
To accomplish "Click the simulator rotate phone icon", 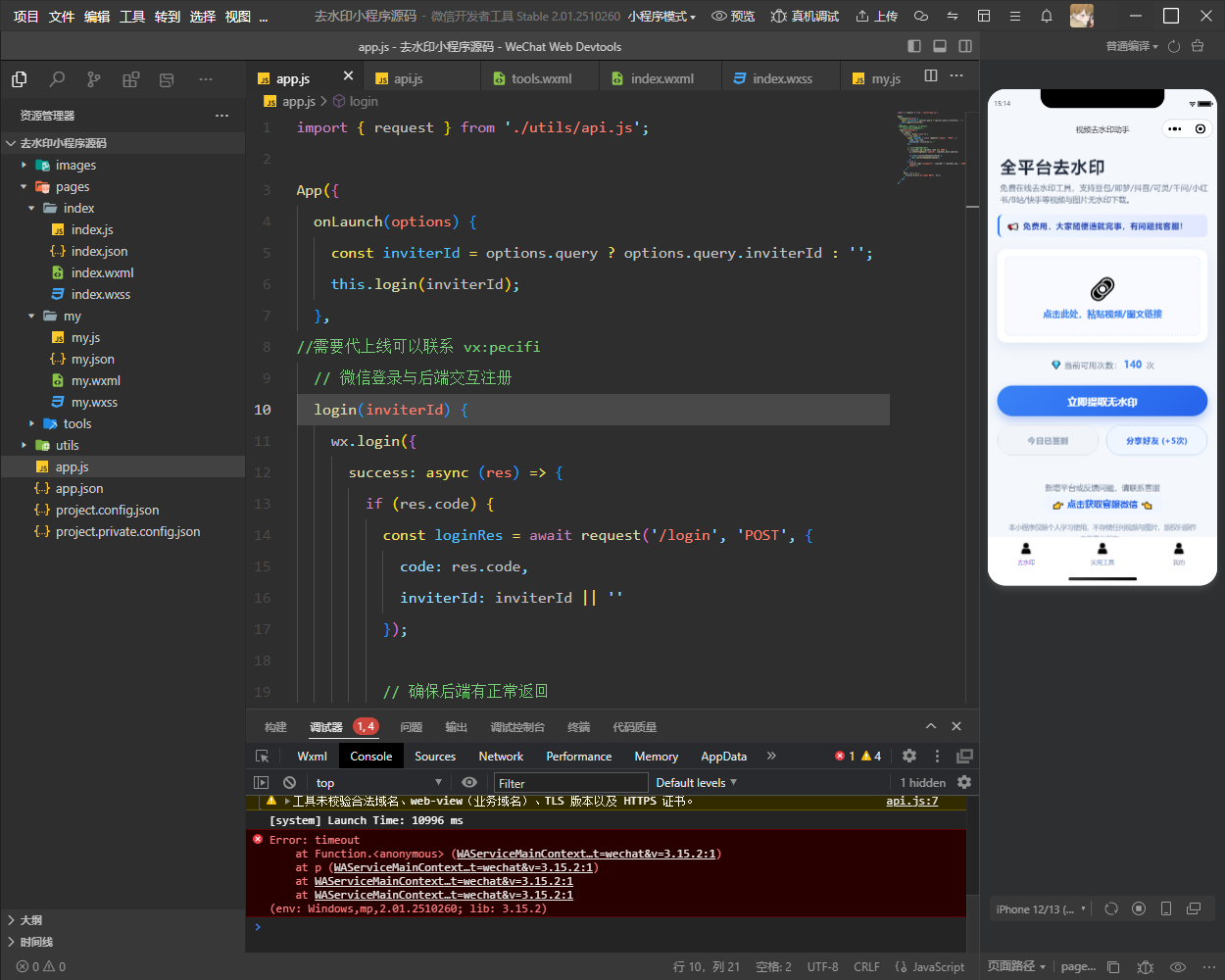I will tap(1166, 908).
